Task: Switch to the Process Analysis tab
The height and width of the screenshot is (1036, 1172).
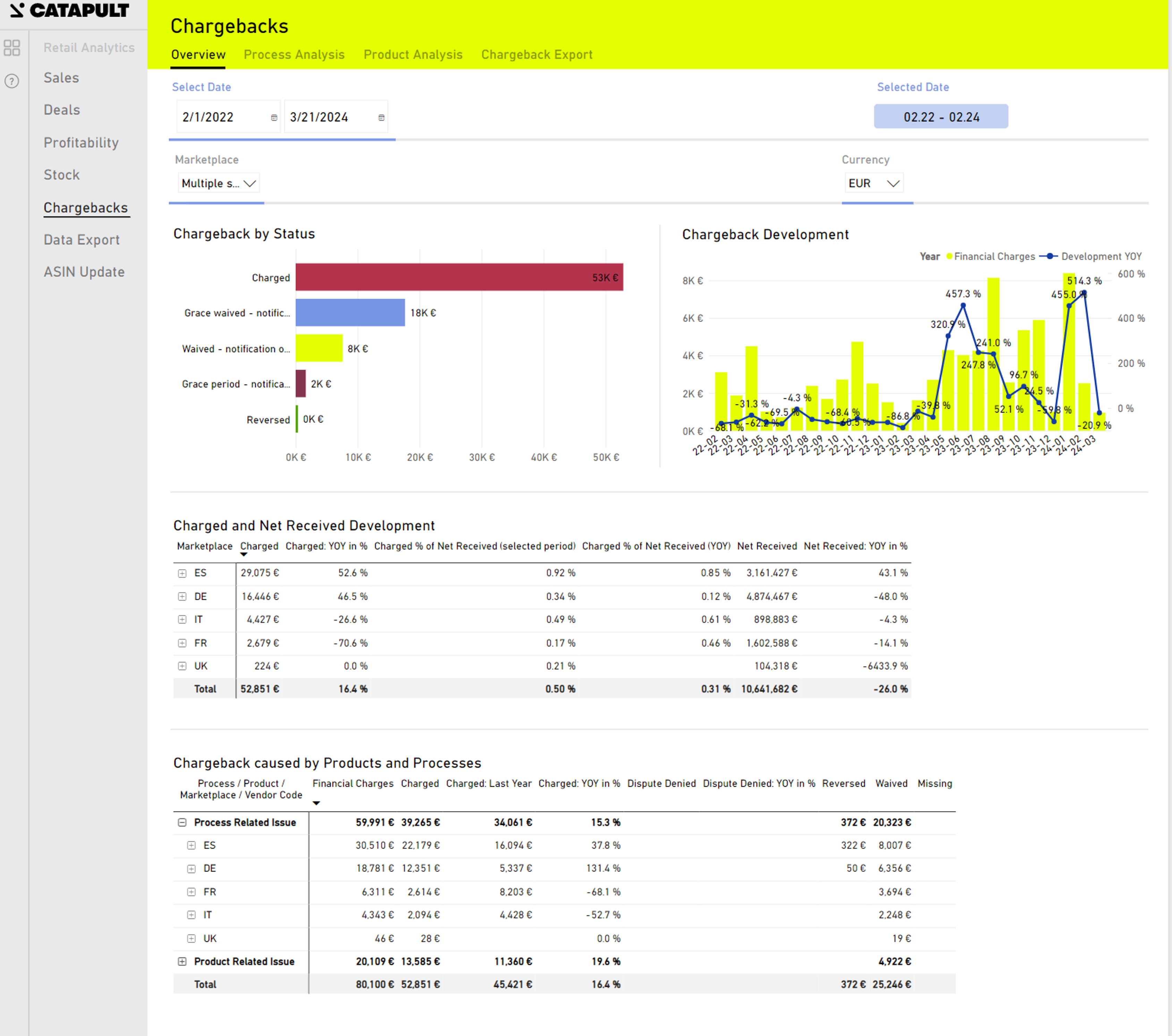Action: point(294,54)
